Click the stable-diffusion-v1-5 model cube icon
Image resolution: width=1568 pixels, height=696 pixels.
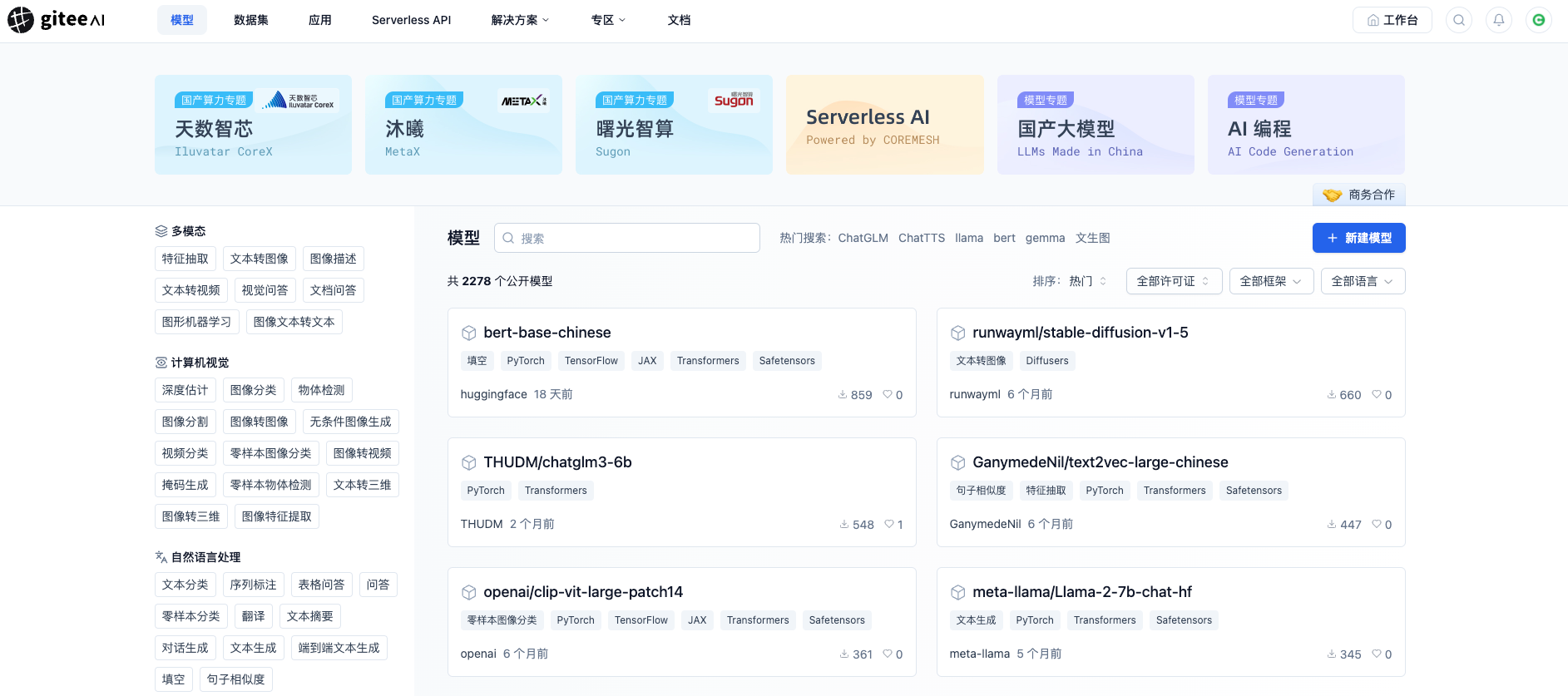958,333
